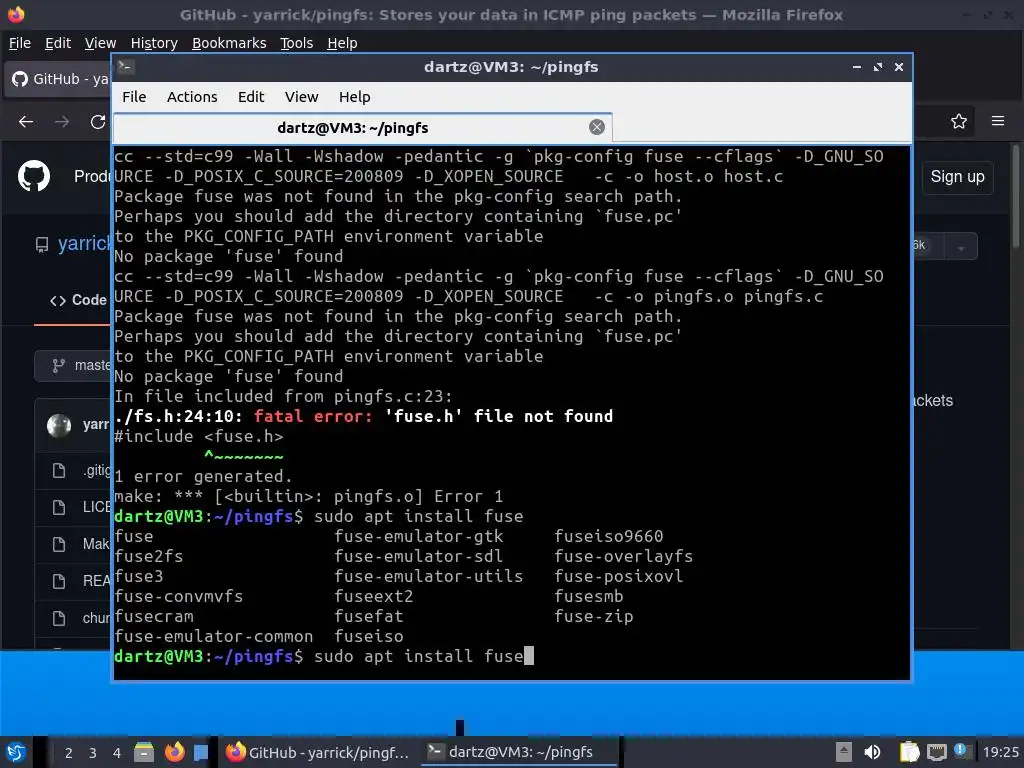Screen dimensions: 1024x768
Task: Click the file icon on the chunk row
Action: click(x=59, y=618)
